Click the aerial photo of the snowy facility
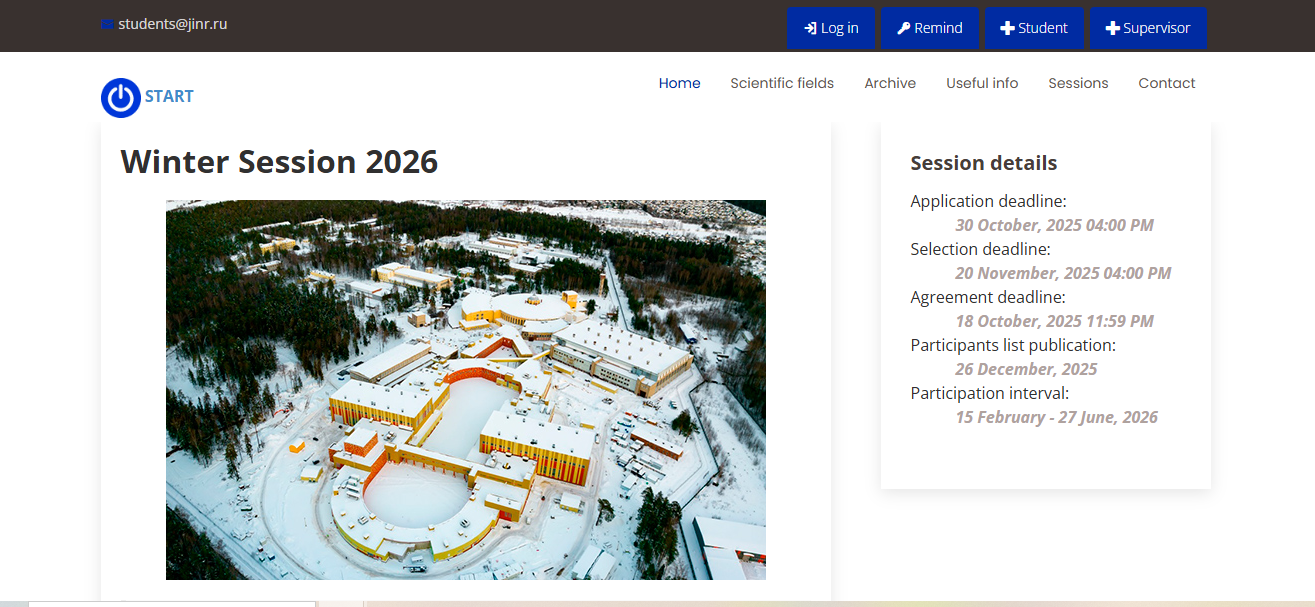 pos(465,390)
